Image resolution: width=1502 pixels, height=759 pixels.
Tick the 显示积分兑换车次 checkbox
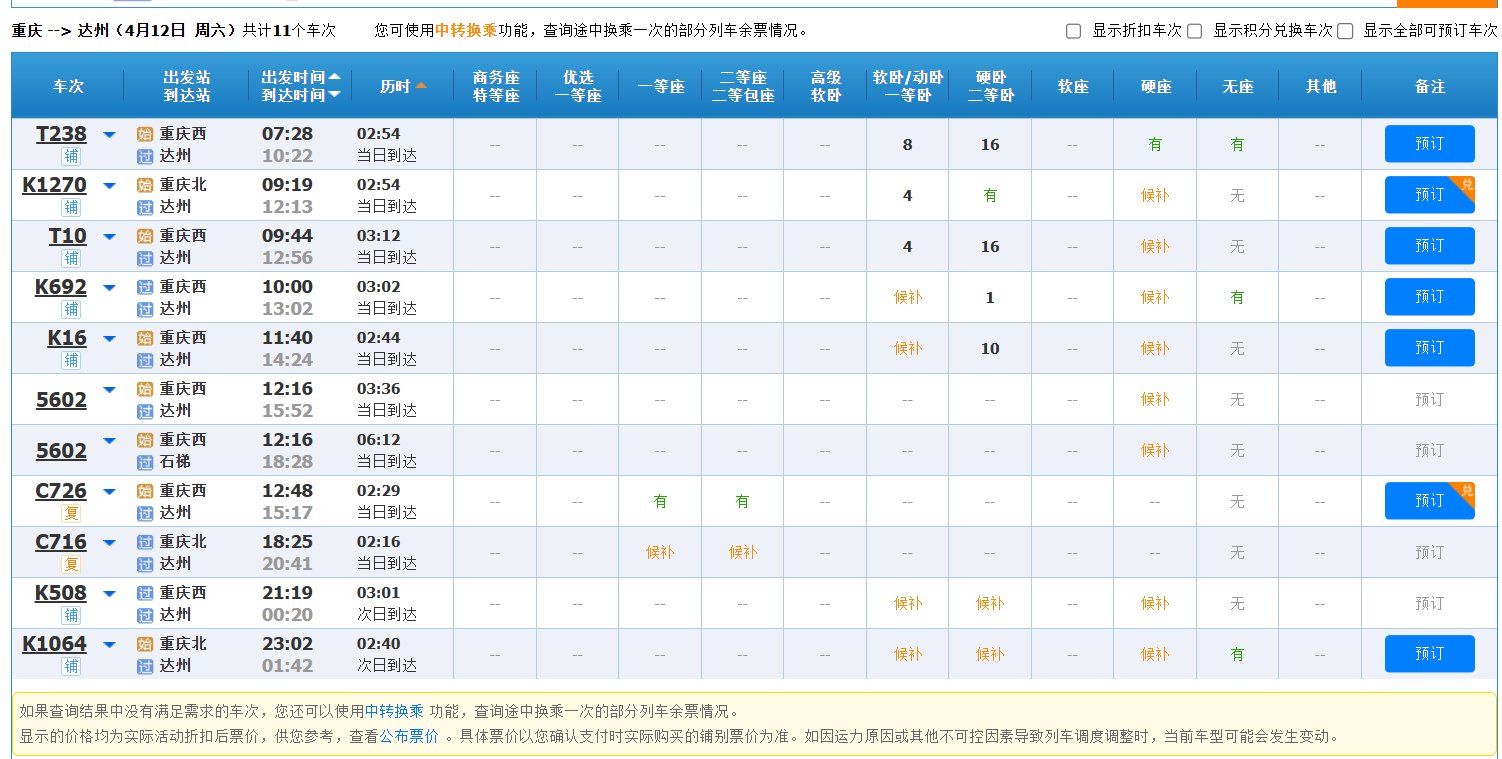[x=1194, y=31]
